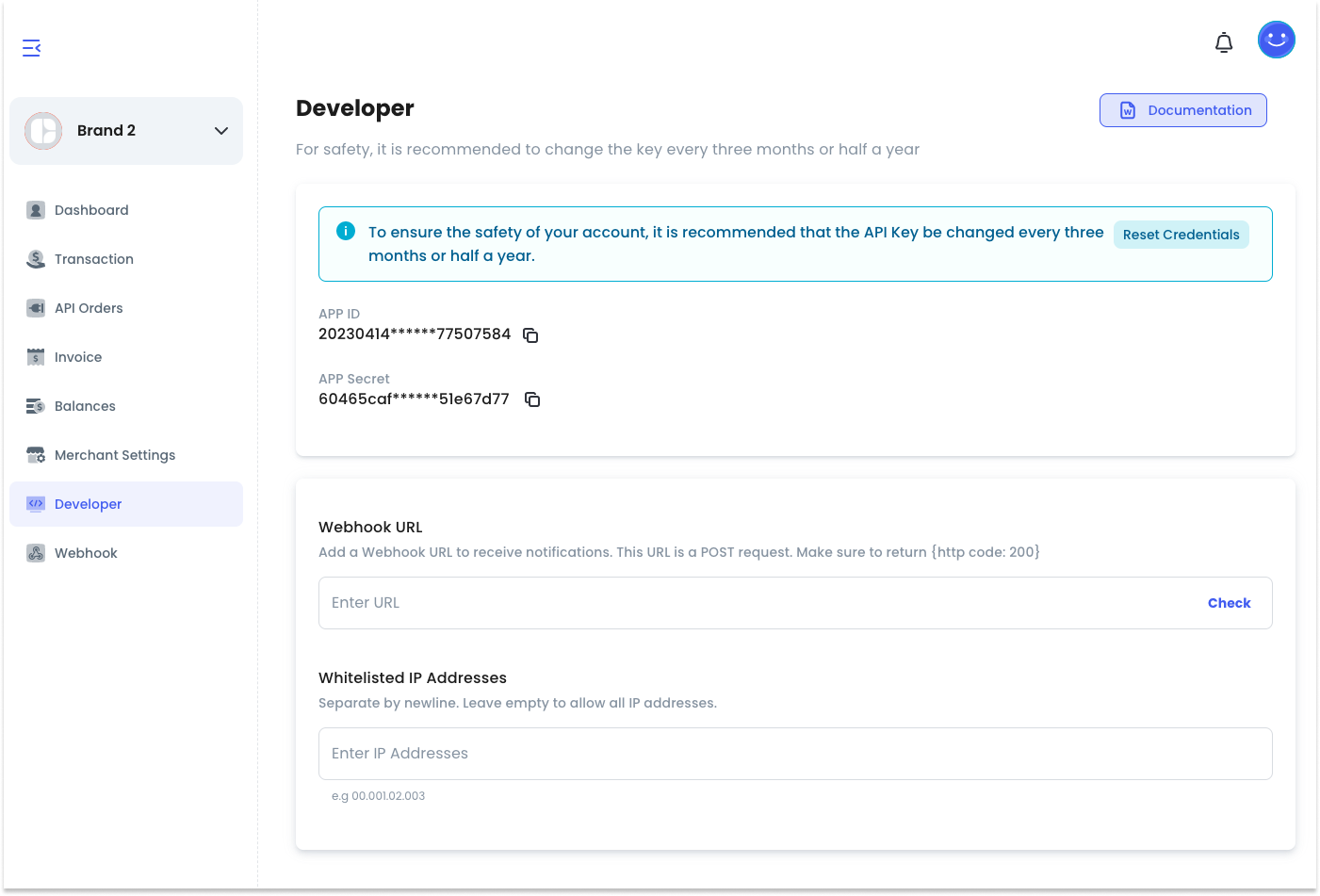Open notifications via the bell icon
This screenshot has width=1320, height=896.
click(x=1223, y=42)
